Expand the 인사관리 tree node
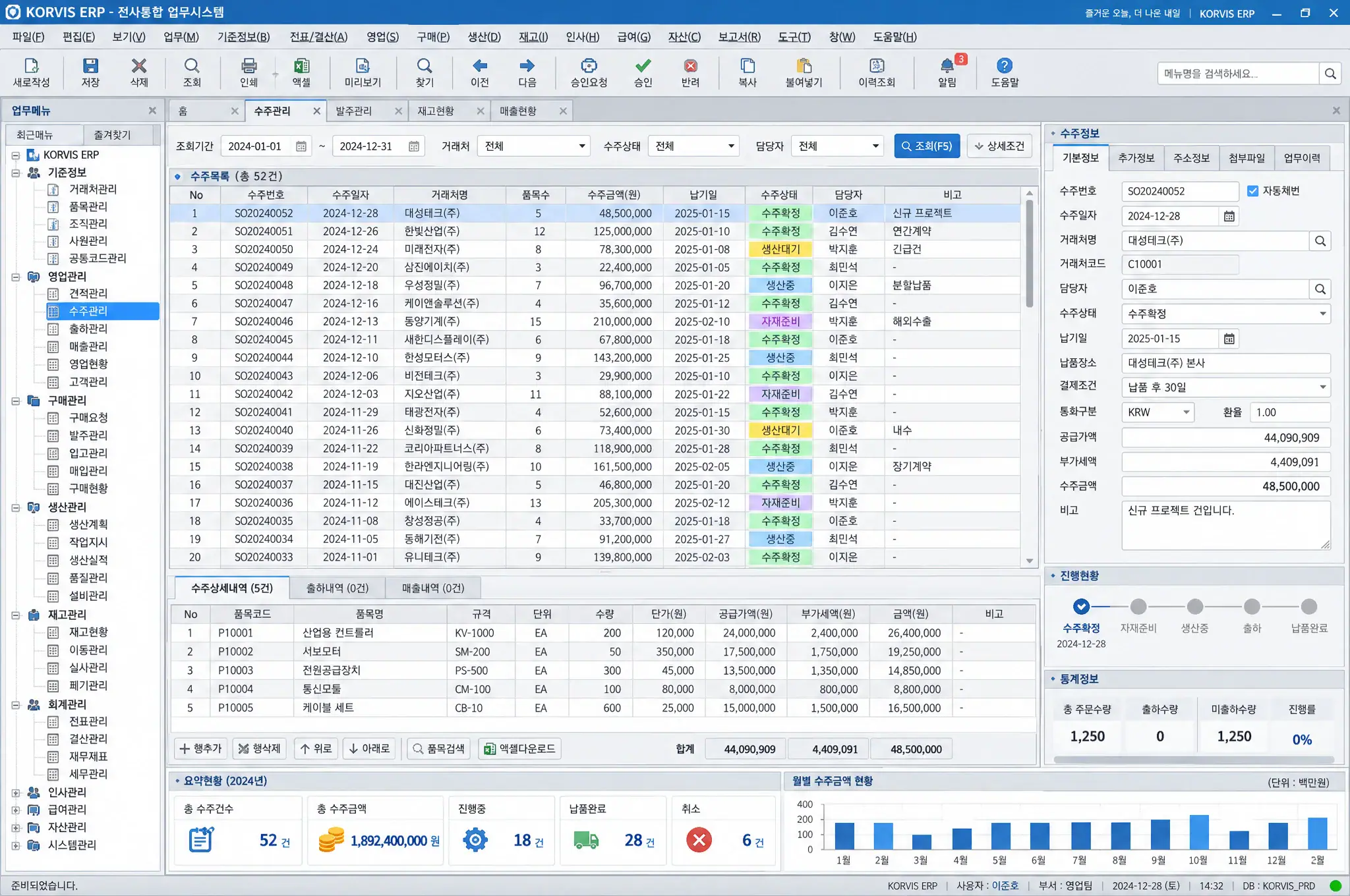The height and width of the screenshot is (896, 1350). [16, 793]
